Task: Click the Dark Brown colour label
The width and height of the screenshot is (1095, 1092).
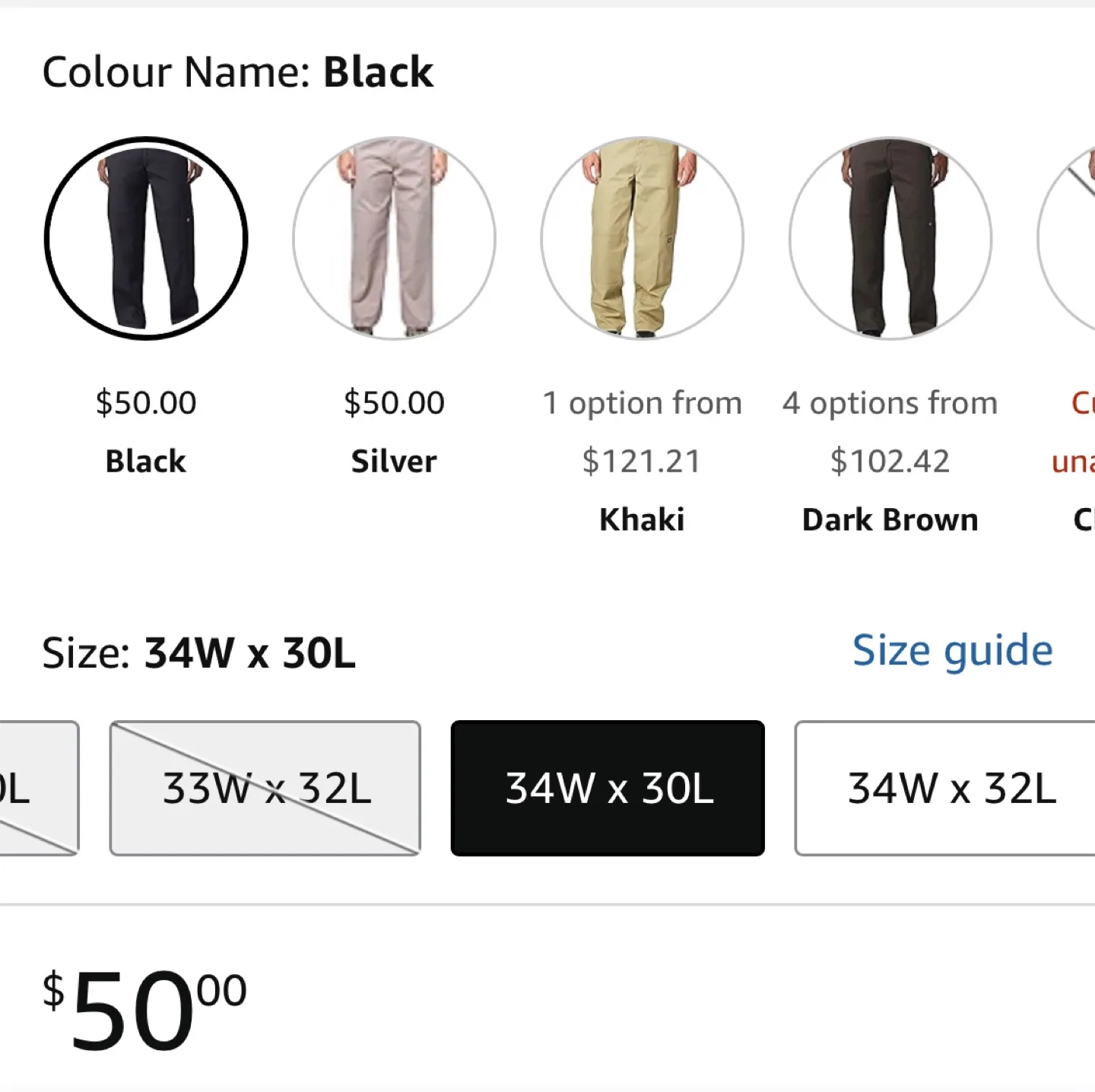Action: click(x=890, y=520)
